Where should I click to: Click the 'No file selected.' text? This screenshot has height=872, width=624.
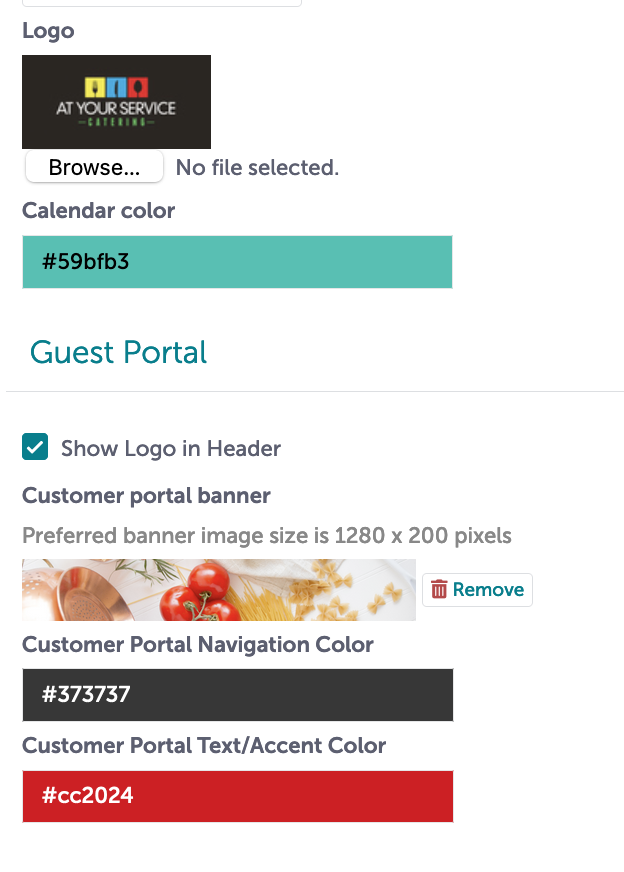point(257,167)
